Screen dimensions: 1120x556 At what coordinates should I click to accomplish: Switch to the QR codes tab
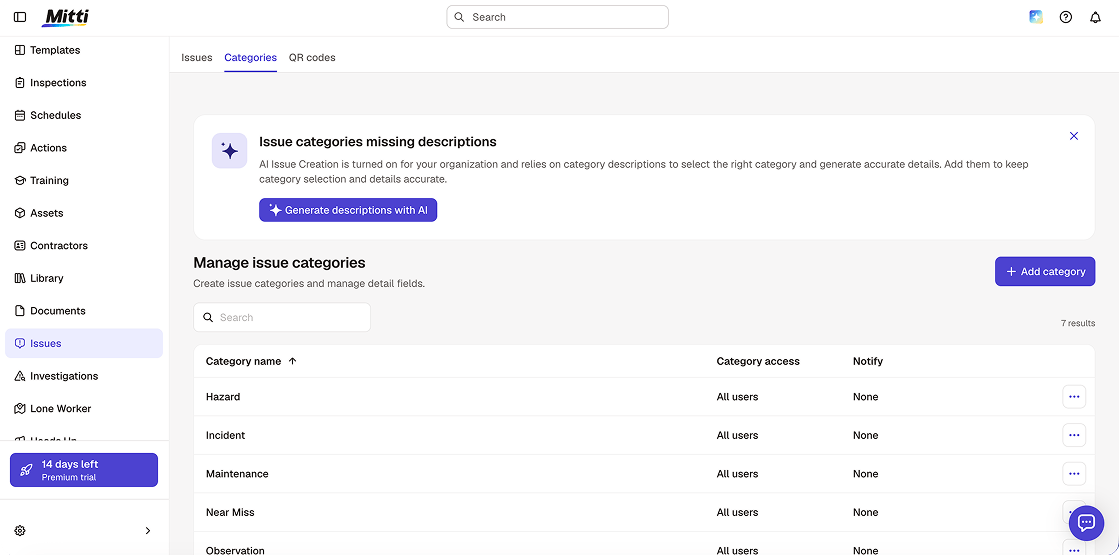tap(312, 57)
